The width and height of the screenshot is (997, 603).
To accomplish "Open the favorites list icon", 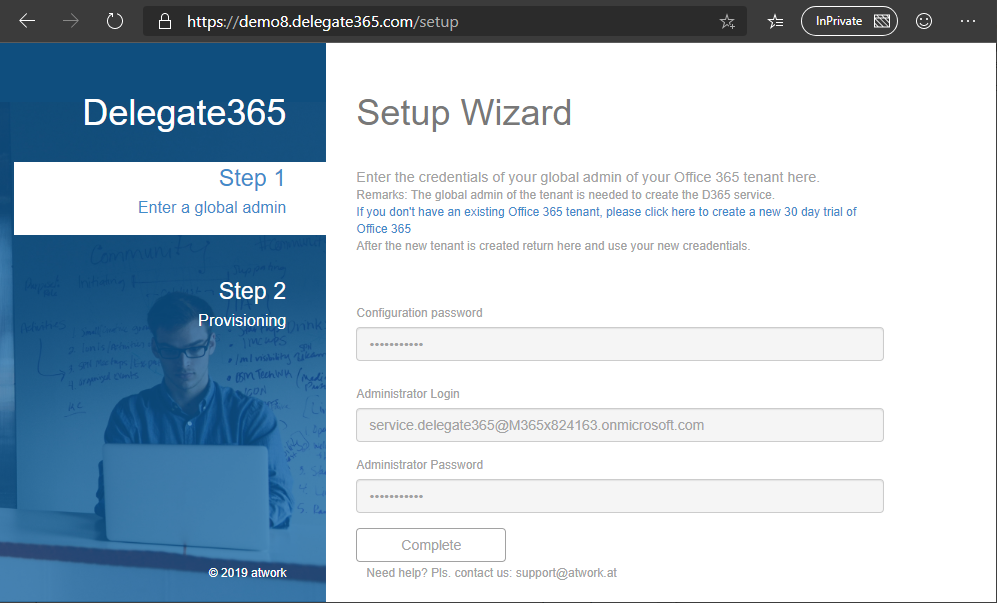I will point(775,21).
